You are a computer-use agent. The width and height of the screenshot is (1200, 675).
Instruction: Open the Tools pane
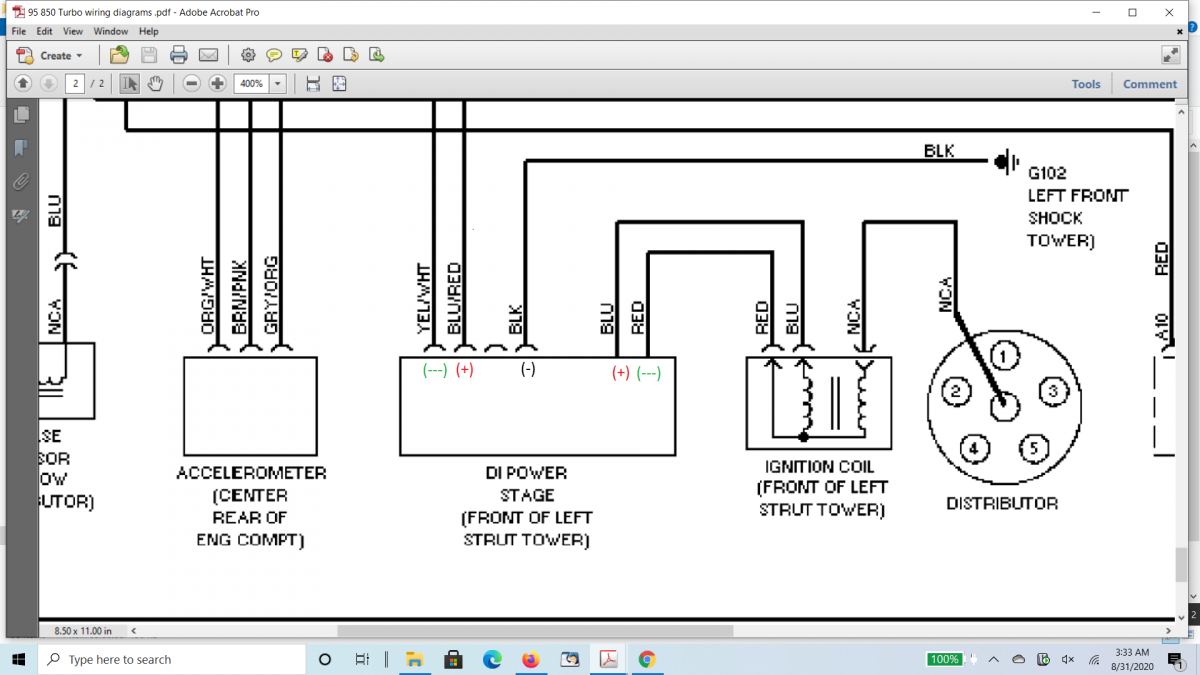point(1085,84)
